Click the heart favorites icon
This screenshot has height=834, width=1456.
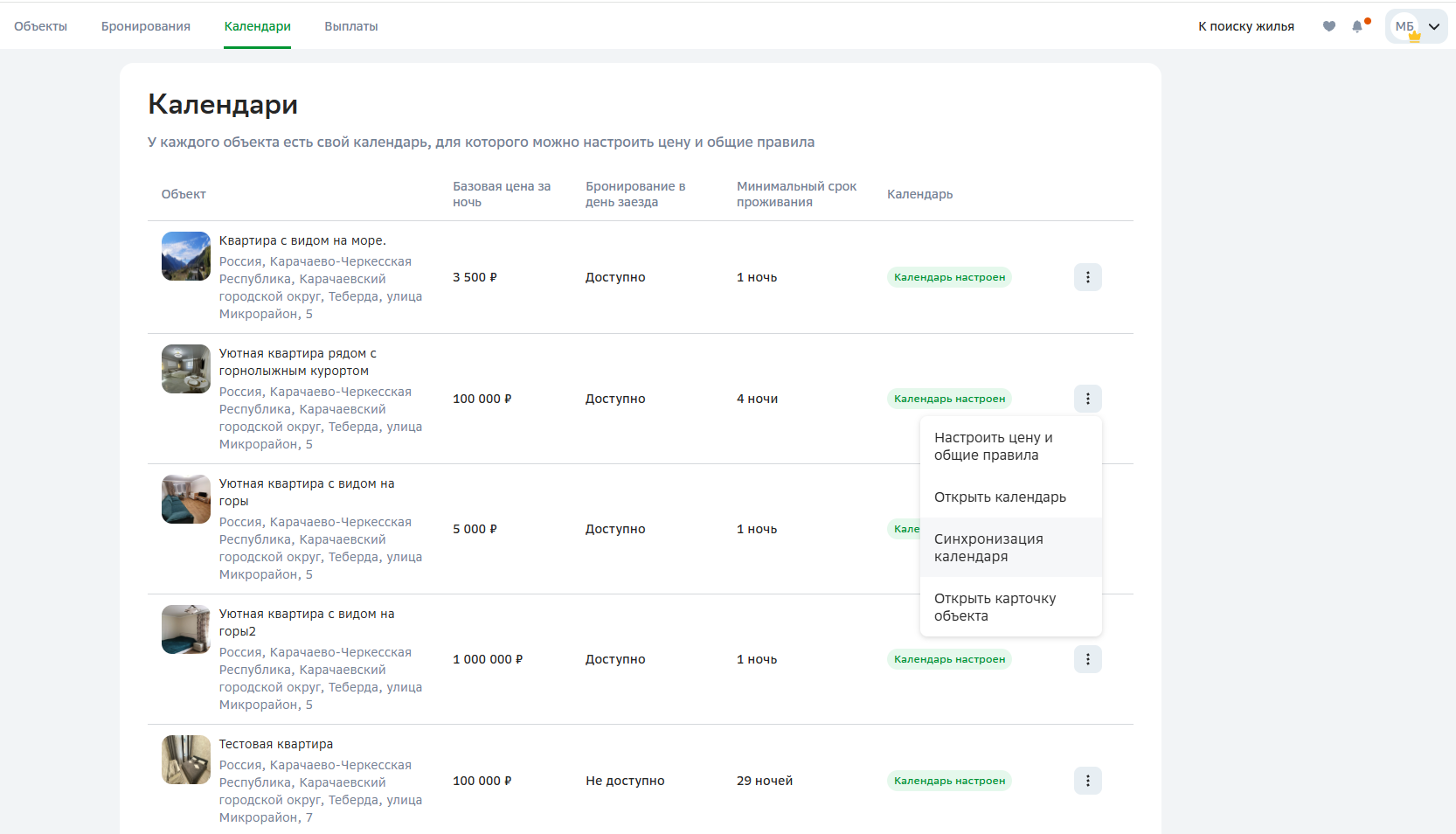click(1328, 26)
